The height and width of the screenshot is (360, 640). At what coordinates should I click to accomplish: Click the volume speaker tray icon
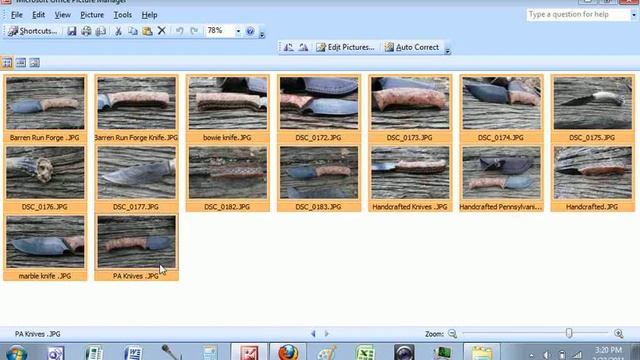(x=547, y=355)
